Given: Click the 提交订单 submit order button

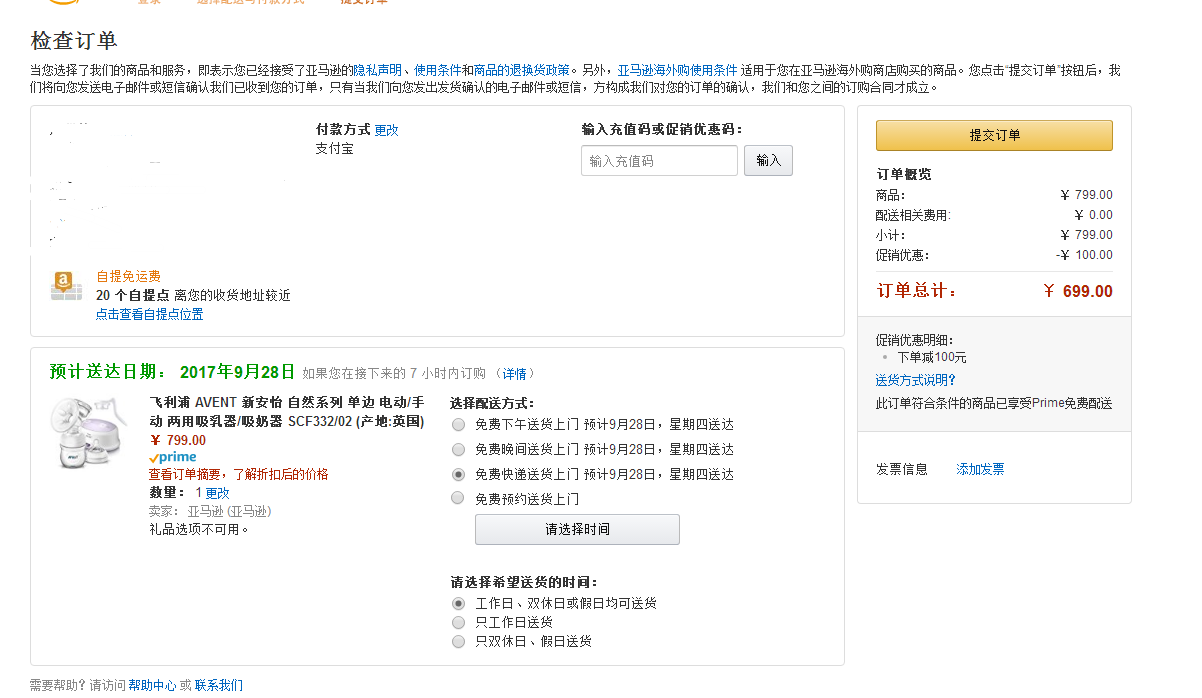Looking at the screenshot, I should 993,134.
